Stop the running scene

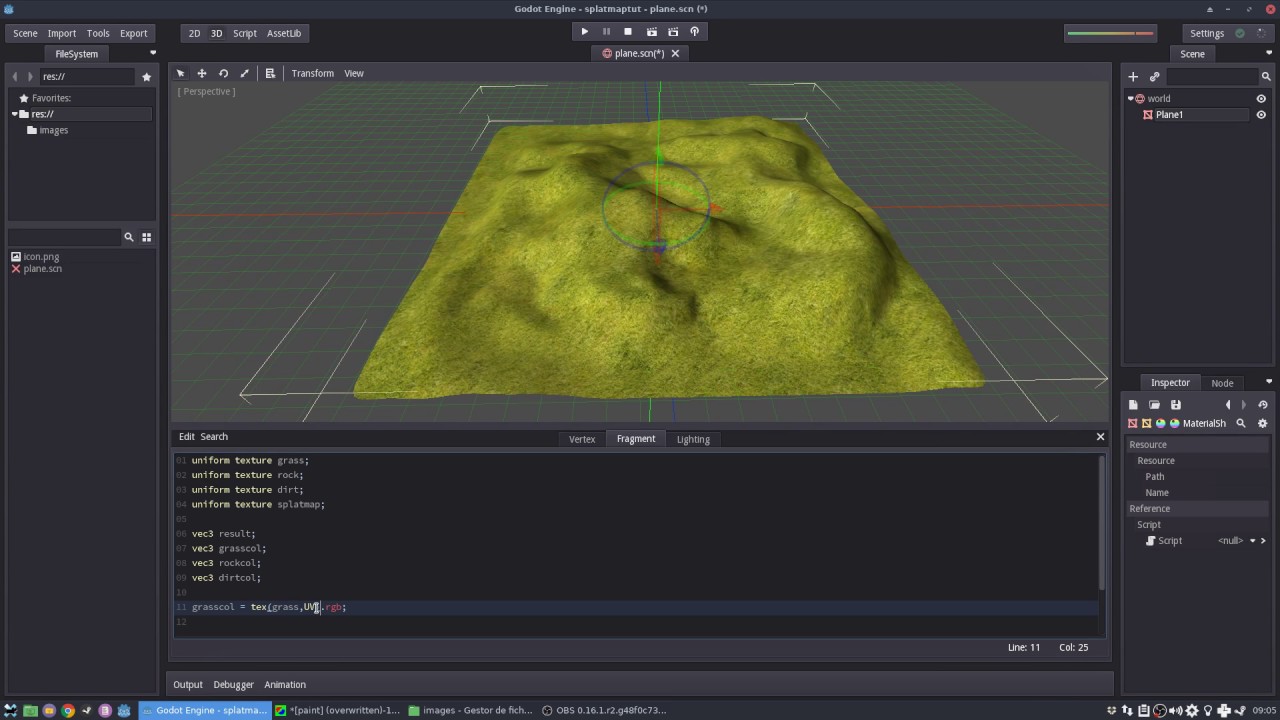pyautogui.click(x=628, y=32)
